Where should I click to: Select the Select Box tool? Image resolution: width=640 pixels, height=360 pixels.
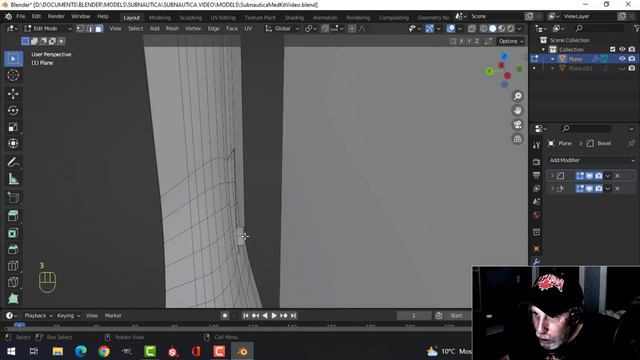click(x=13, y=59)
